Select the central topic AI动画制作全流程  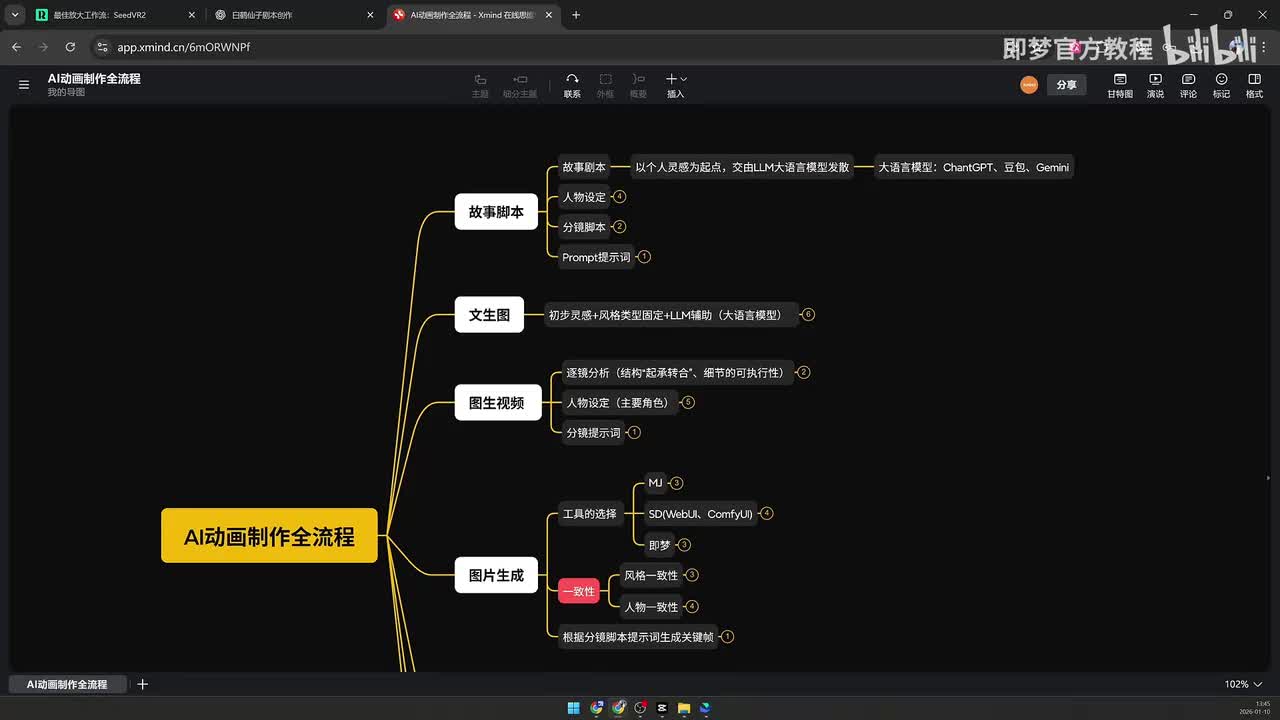(269, 536)
